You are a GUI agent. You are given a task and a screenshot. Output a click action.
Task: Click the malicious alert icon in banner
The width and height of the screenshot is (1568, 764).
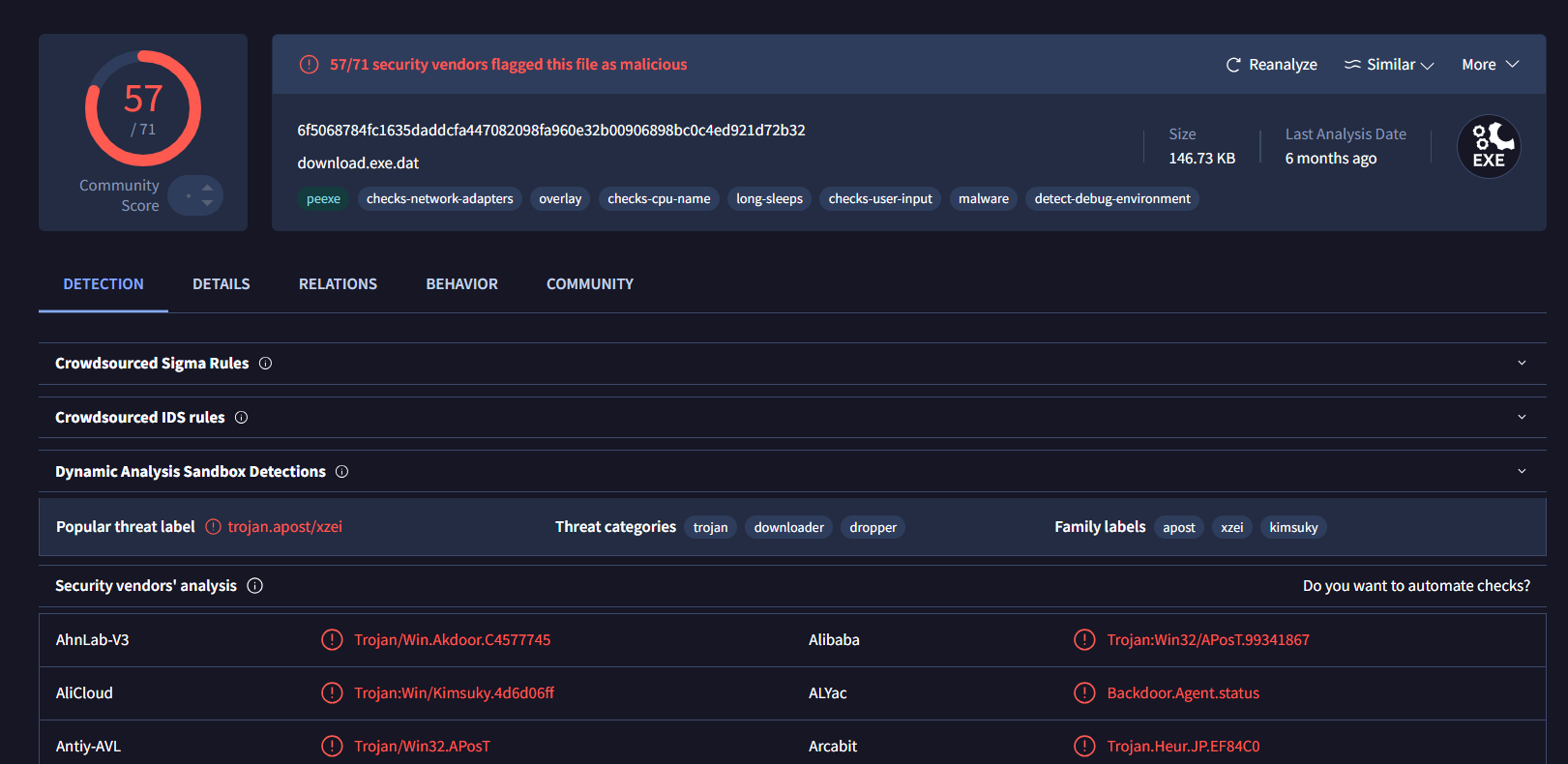point(310,65)
